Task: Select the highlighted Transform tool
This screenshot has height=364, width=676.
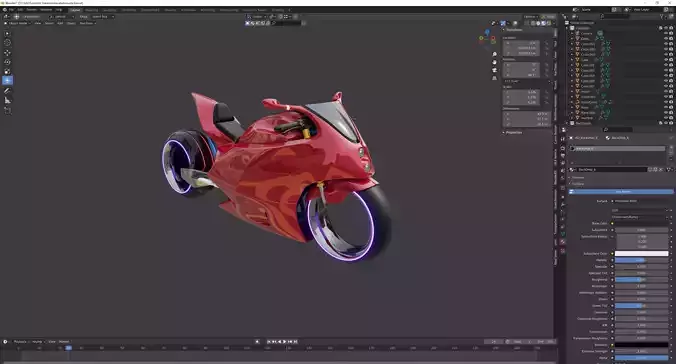Action: click(7, 81)
